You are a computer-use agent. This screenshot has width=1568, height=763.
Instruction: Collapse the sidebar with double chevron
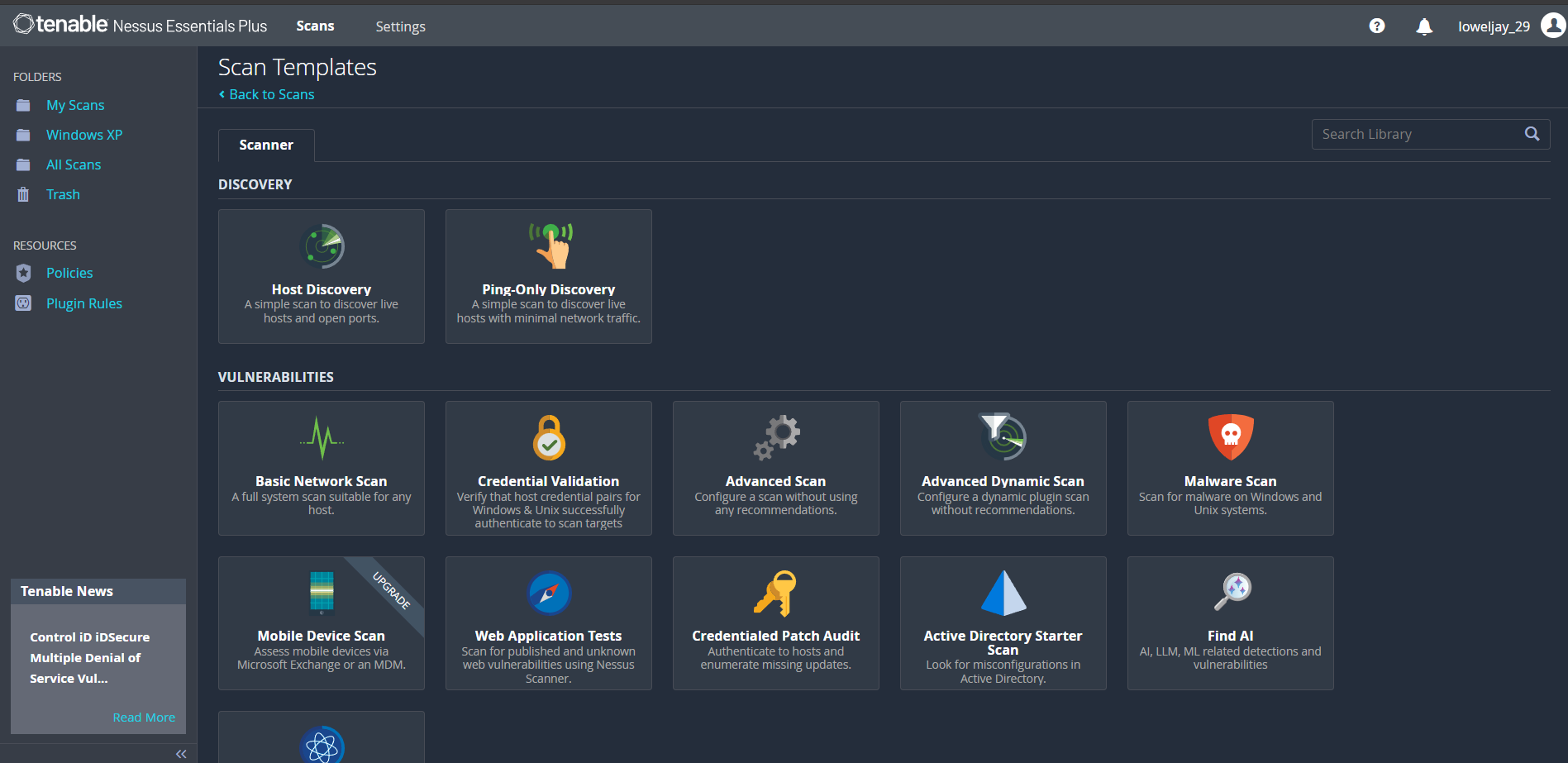click(181, 754)
